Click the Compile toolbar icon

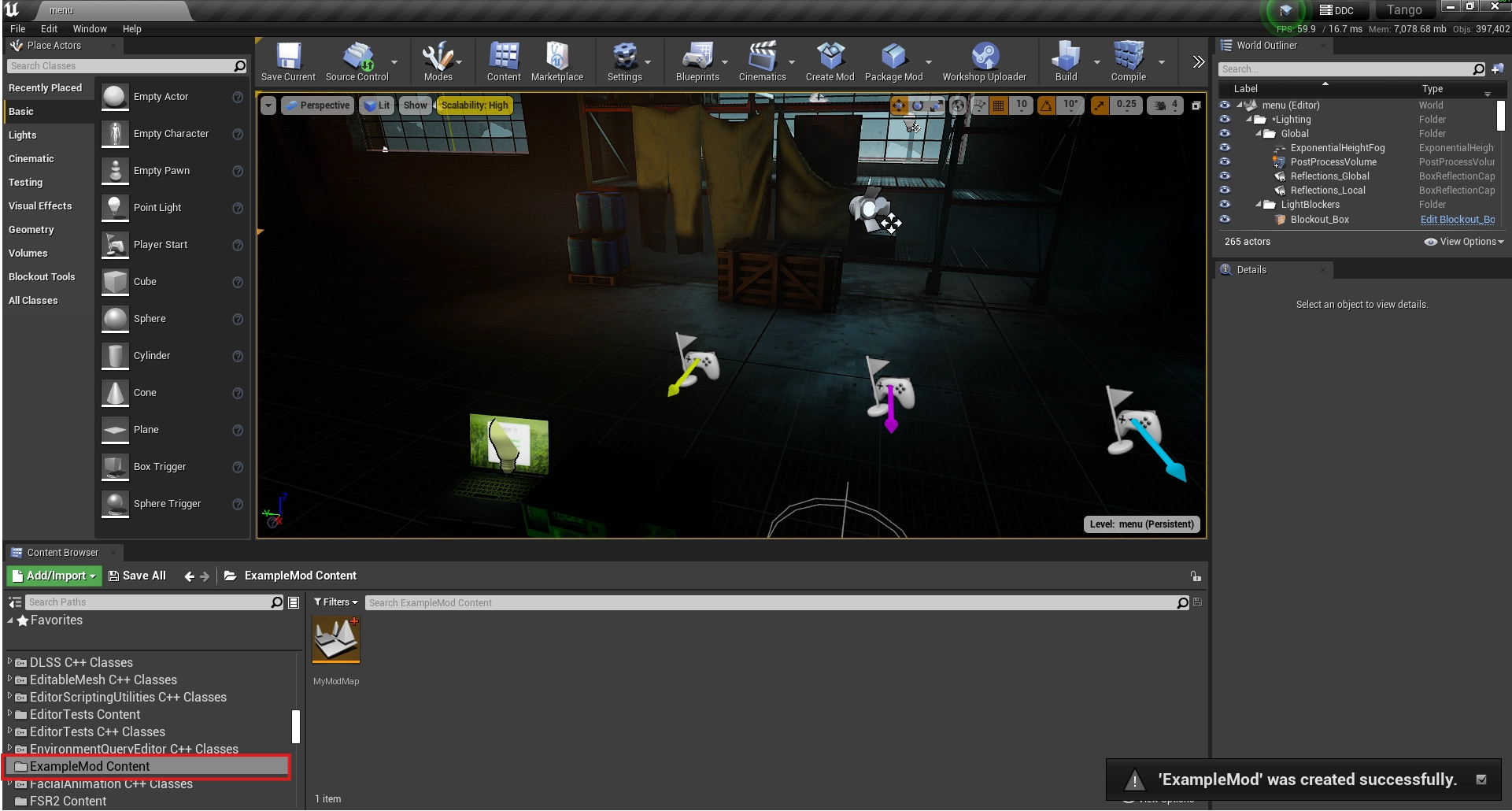[x=1128, y=61]
